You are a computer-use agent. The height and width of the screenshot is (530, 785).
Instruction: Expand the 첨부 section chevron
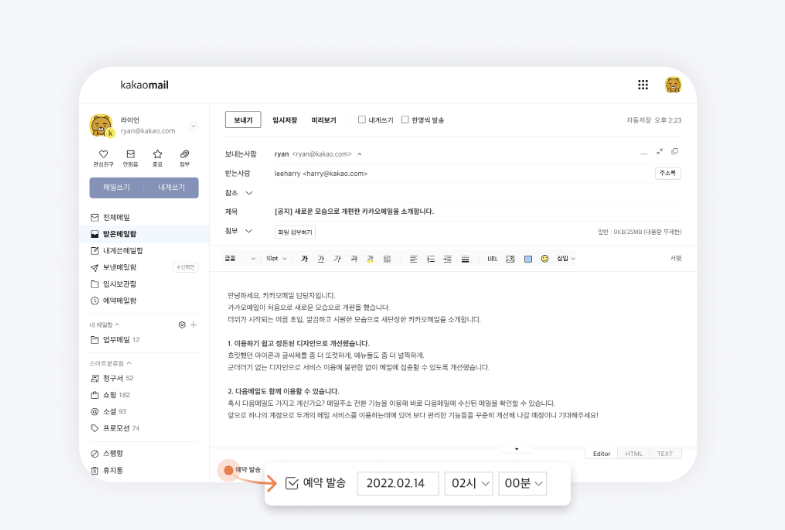(x=248, y=231)
